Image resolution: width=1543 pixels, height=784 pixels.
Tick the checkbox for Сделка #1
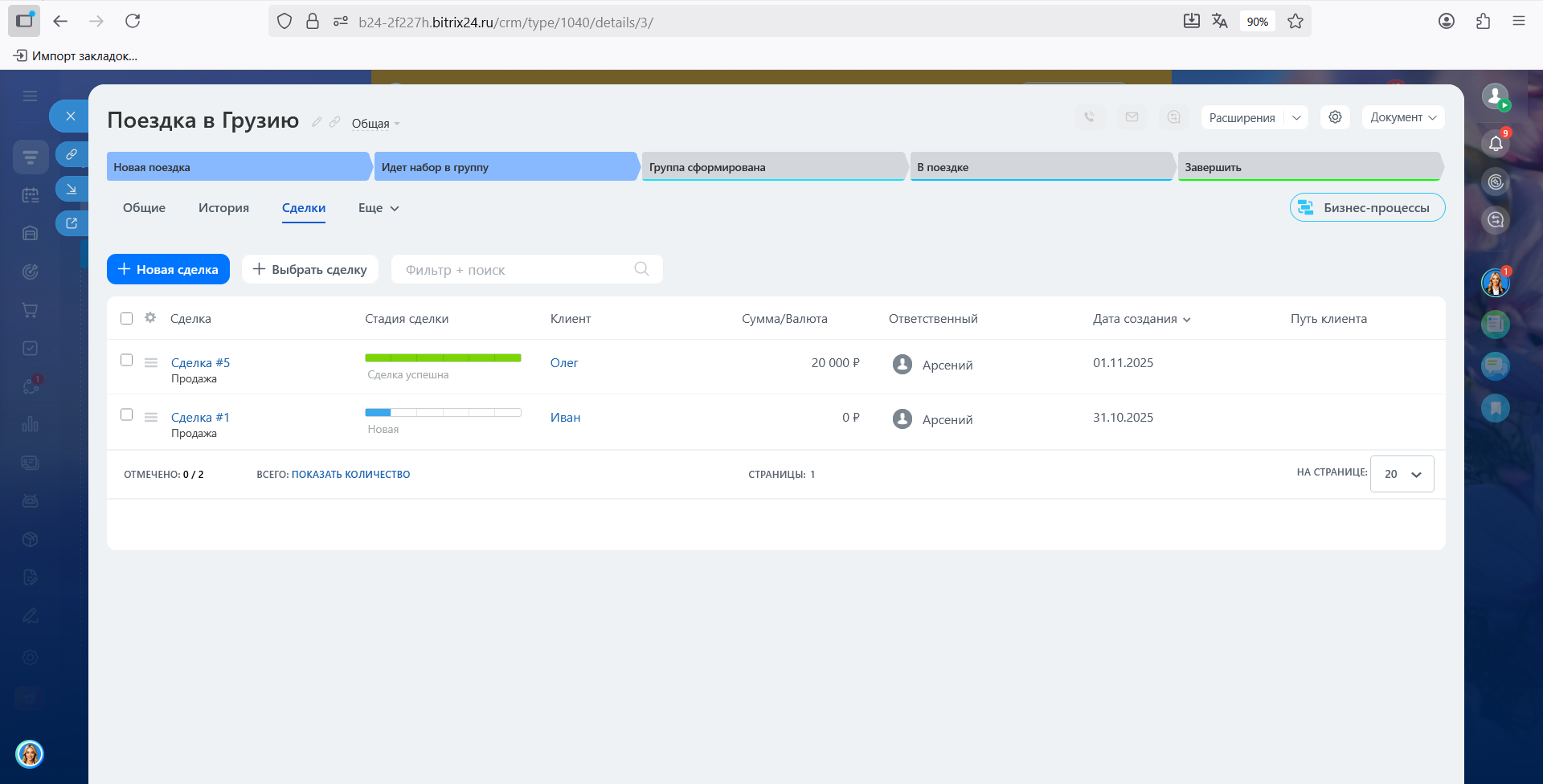click(126, 415)
